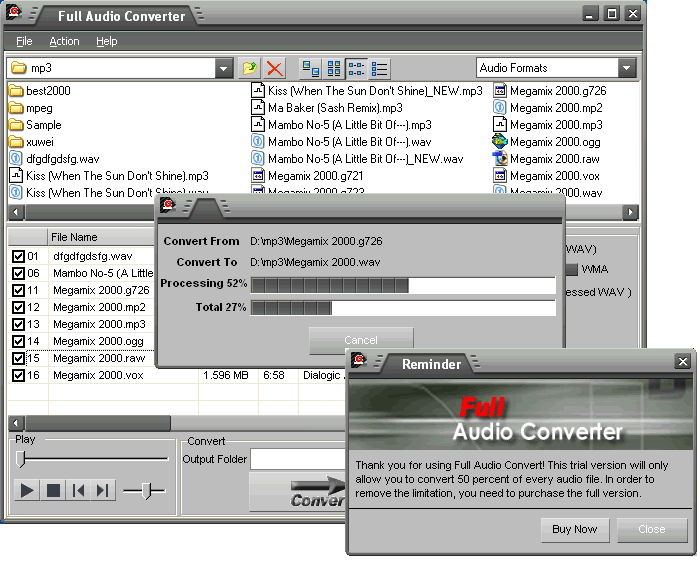This screenshot has width=700, height=567.
Task: Click the Processing 52% progress bar
Action: [403, 285]
